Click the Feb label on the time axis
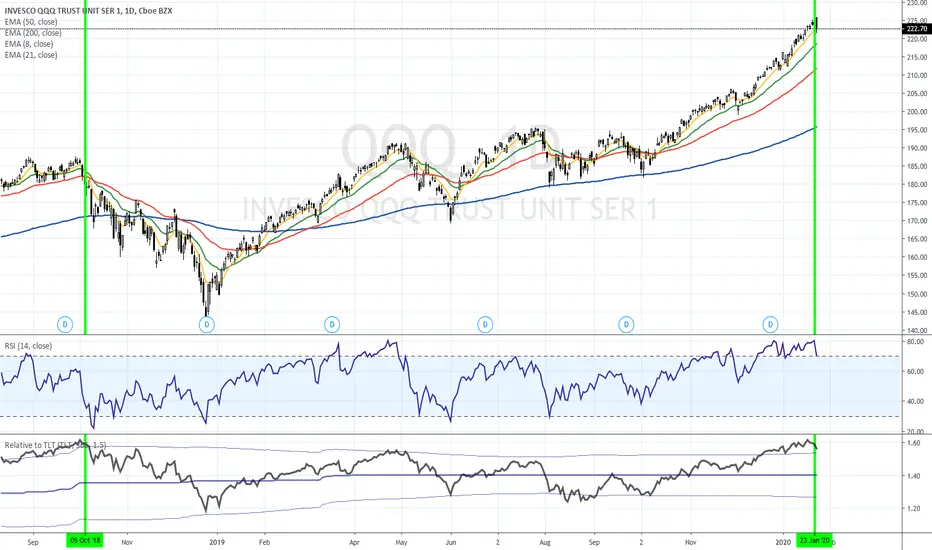This screenshot has width=932, height=550. click(x=265, y=542)
